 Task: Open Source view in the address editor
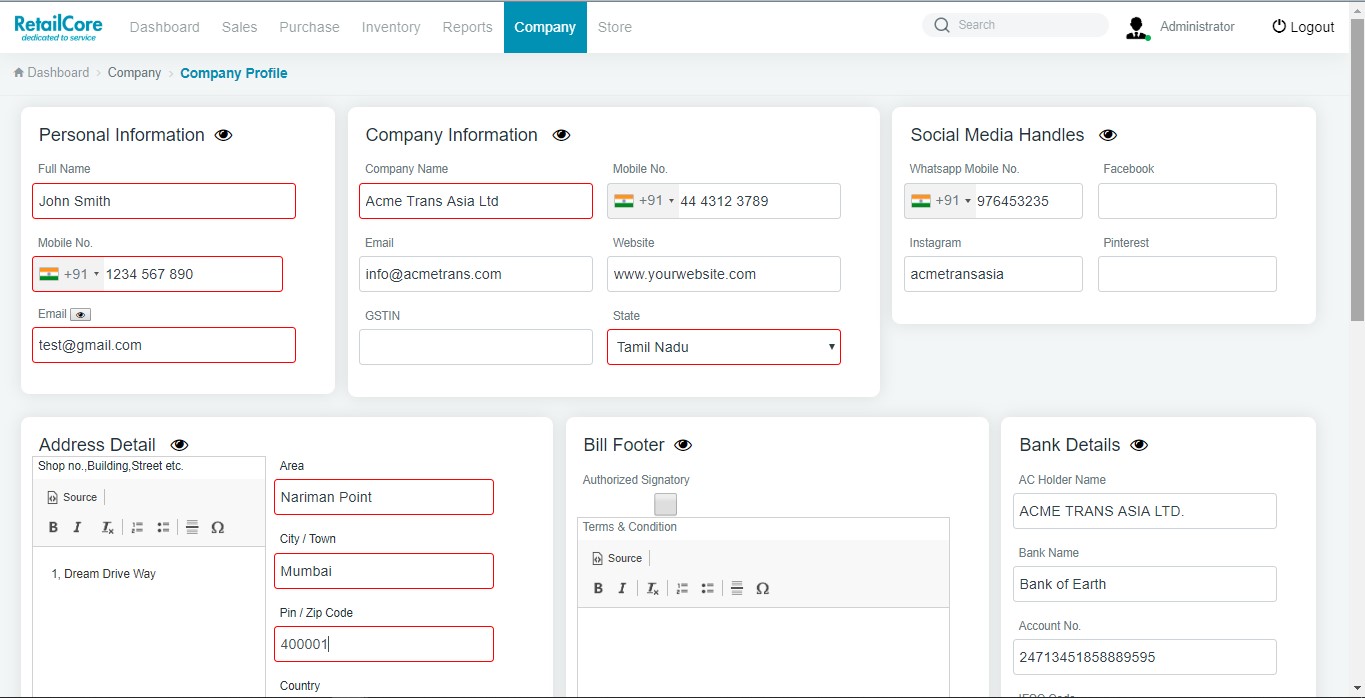click(72, 497)
